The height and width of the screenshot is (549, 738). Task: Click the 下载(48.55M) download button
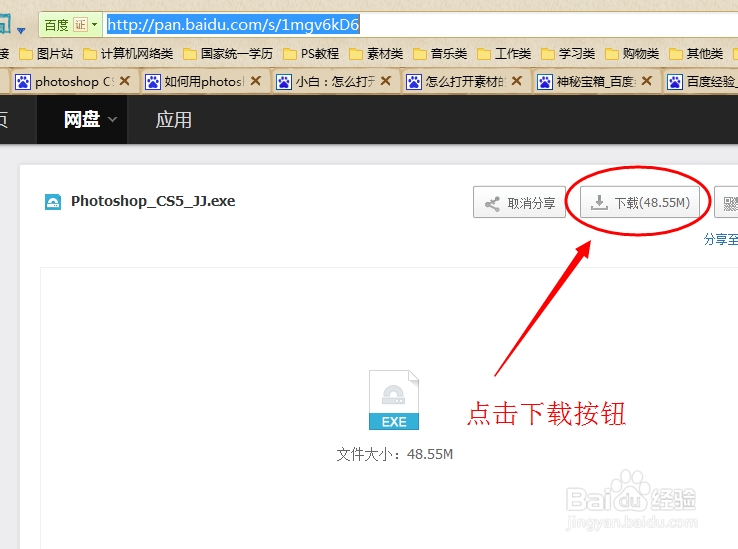click(640, 202)
